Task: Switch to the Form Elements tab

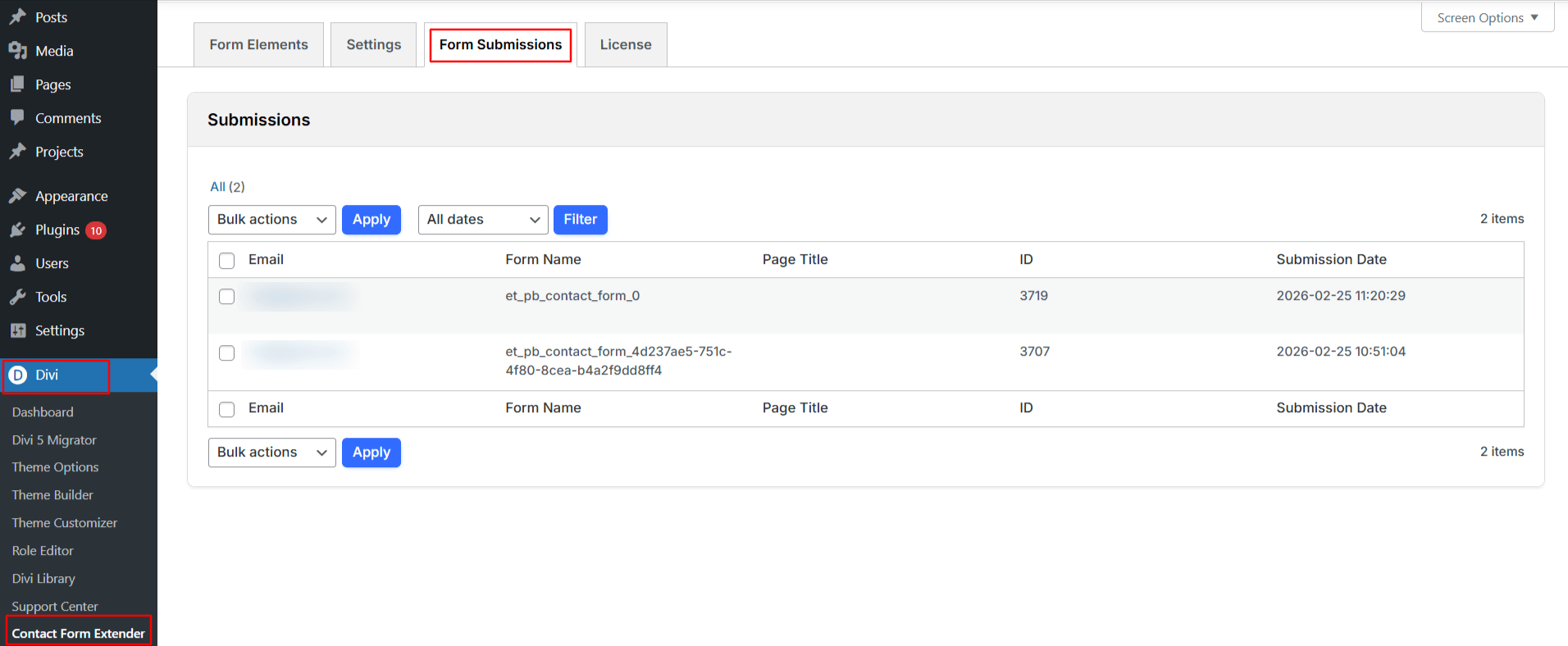Action: pos(258,45)
